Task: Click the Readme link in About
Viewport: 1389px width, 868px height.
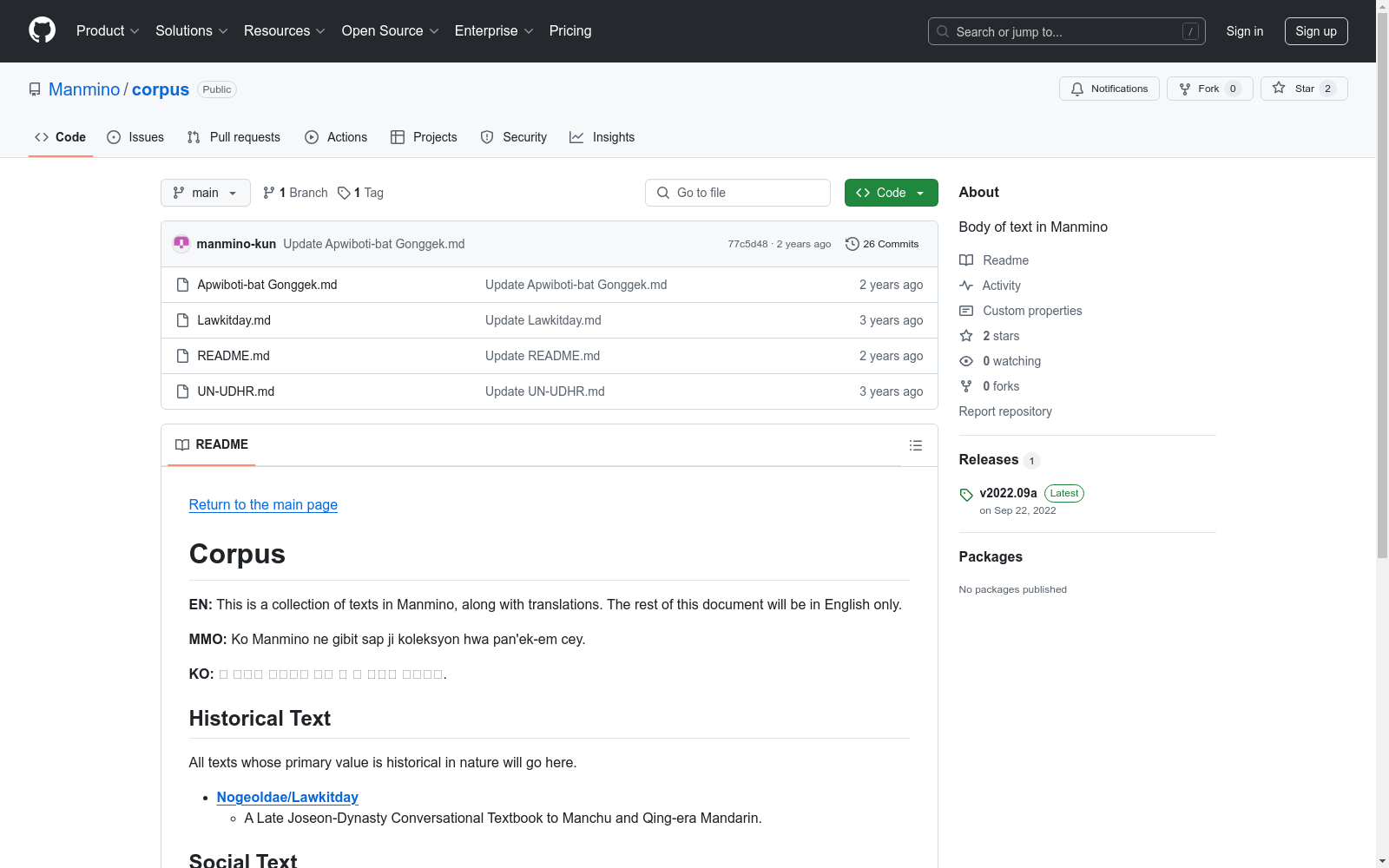Action: click(x=994, y=260)
